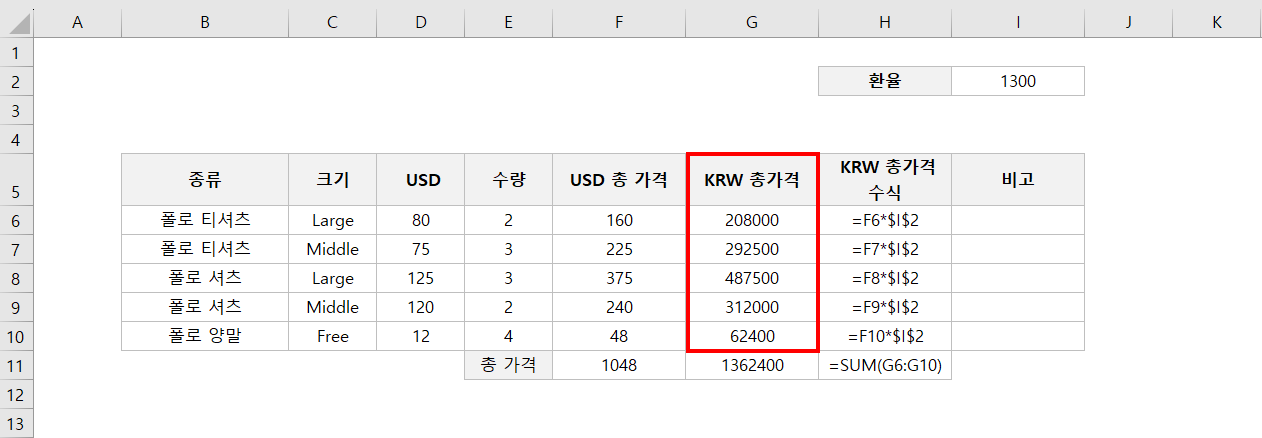Click the USD header cell
The image size is (1262, 438).
pyautogui.click(x=420, y=180)
